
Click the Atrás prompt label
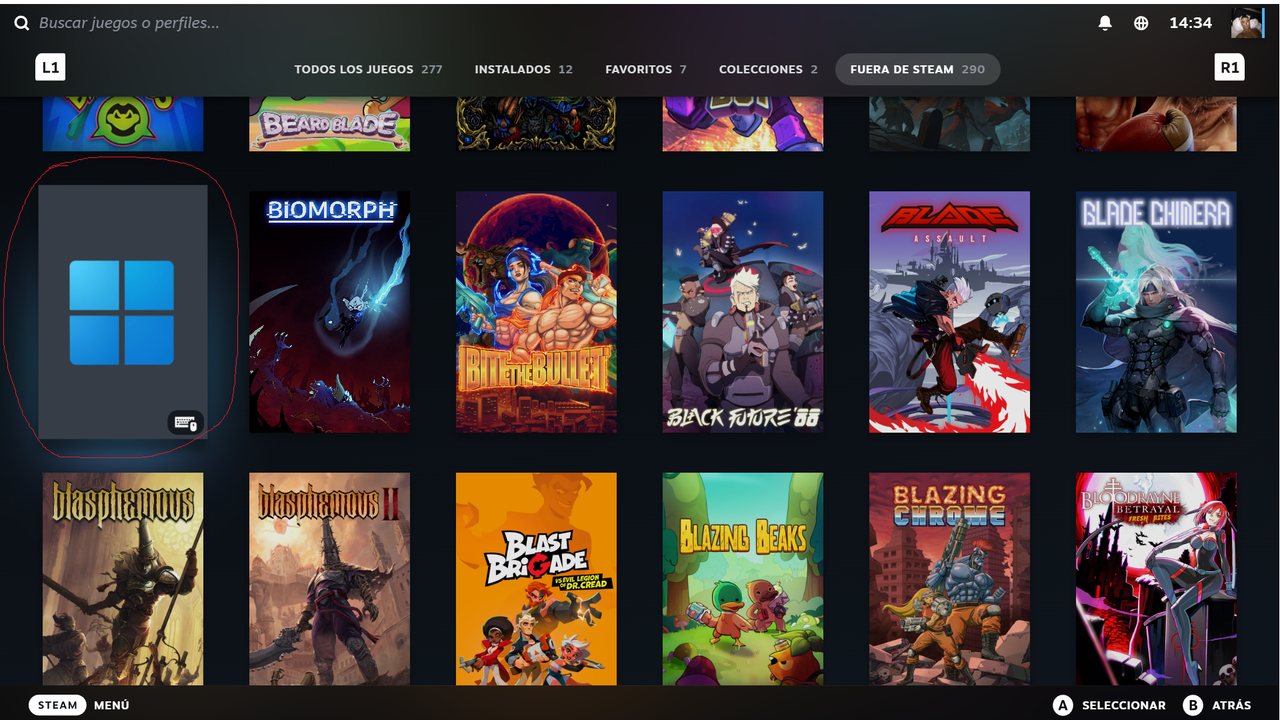[1231, 705]
